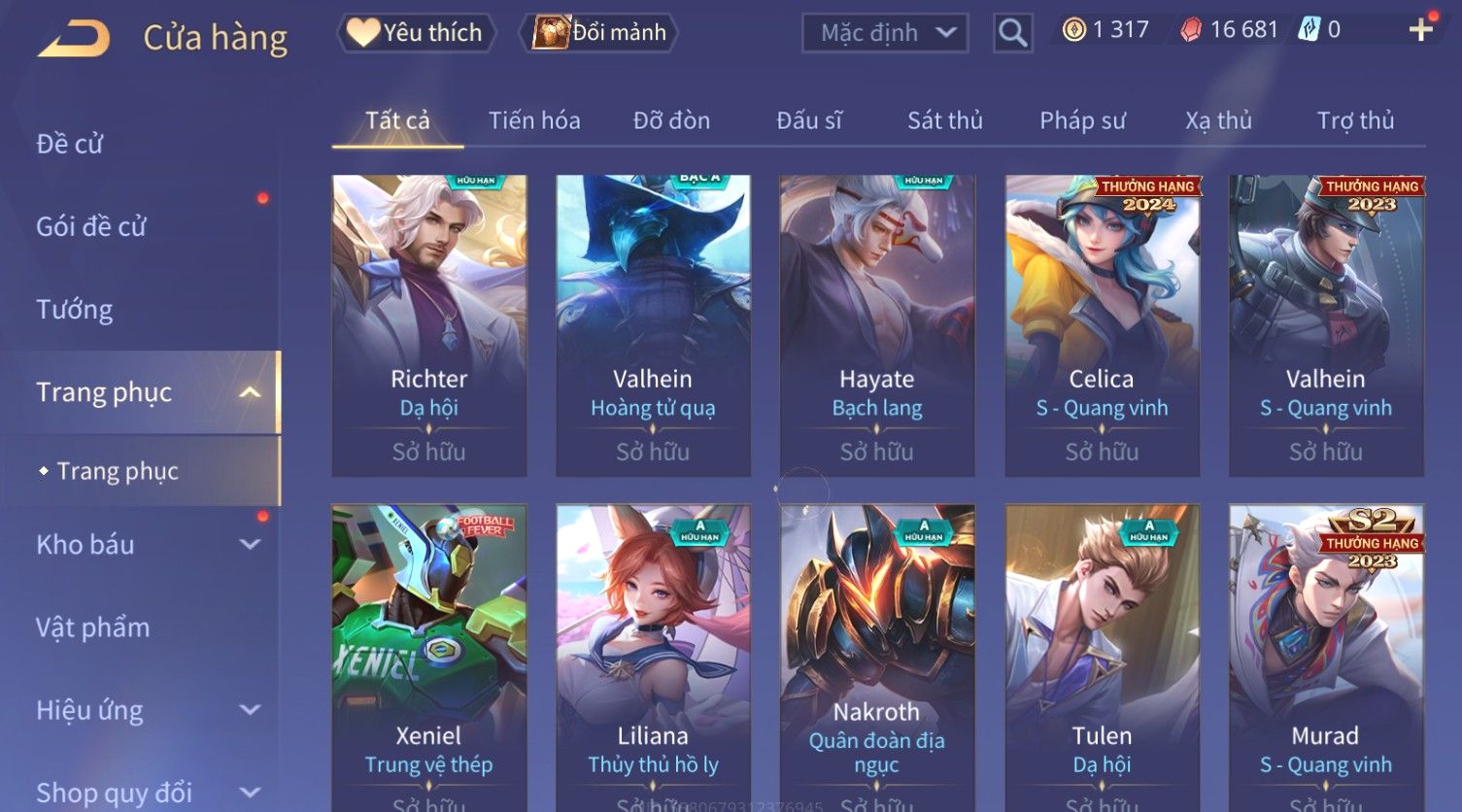This screenshot has height=812, width=1462.
Task: Open Đổi mảnh shard exchange
Action: pyautogui.click(x=599, y=33)
